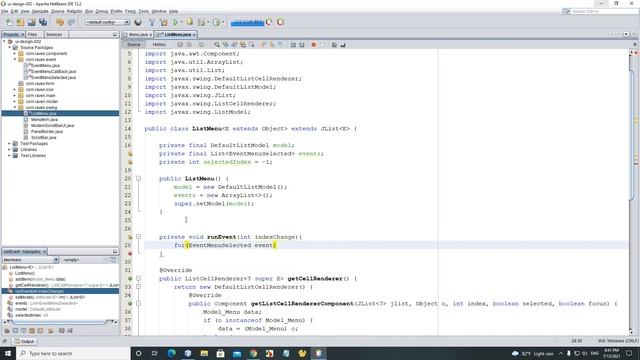Open the Output window button
Image resolution: width=640 pixels, height=360 pixels.
(x=24, y=341)
